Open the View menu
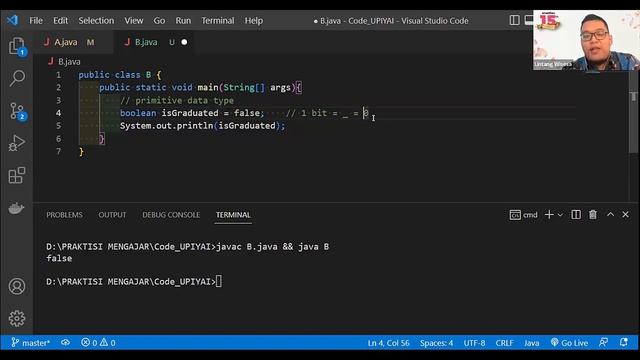The width and height of the screenshot is (640, 360). (x=134, y=20)
